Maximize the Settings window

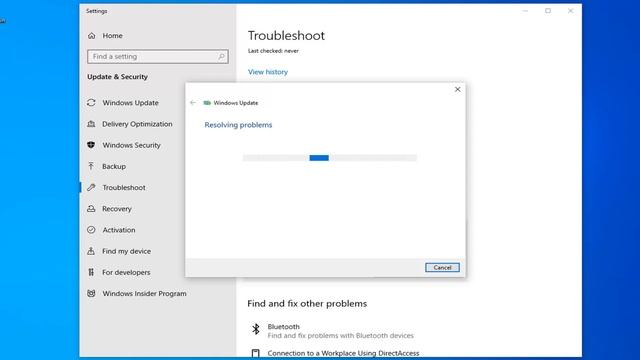(x=548, y=11)
